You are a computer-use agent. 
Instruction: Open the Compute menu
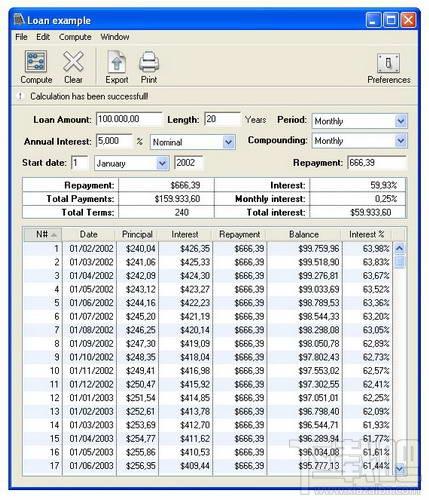click(75, 37)
